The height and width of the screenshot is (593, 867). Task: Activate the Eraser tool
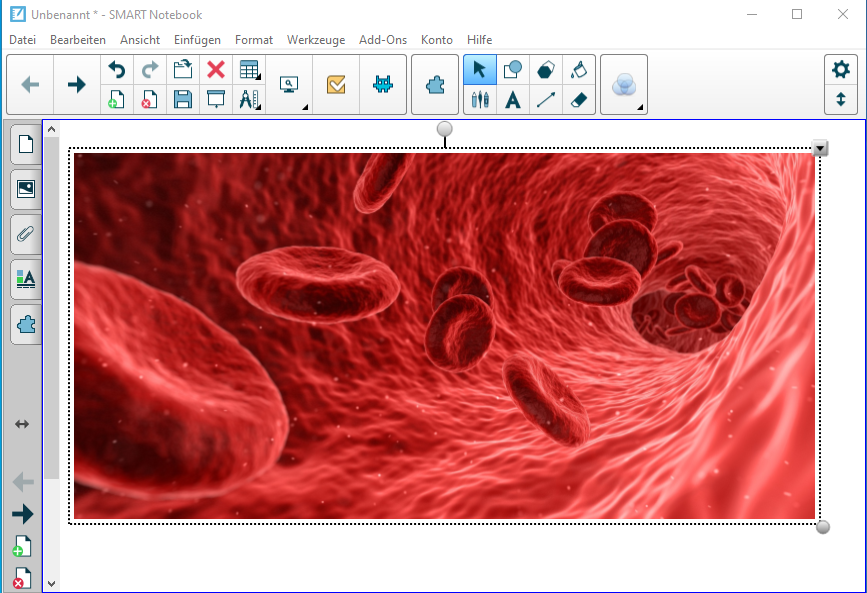(x=579, y=100)
